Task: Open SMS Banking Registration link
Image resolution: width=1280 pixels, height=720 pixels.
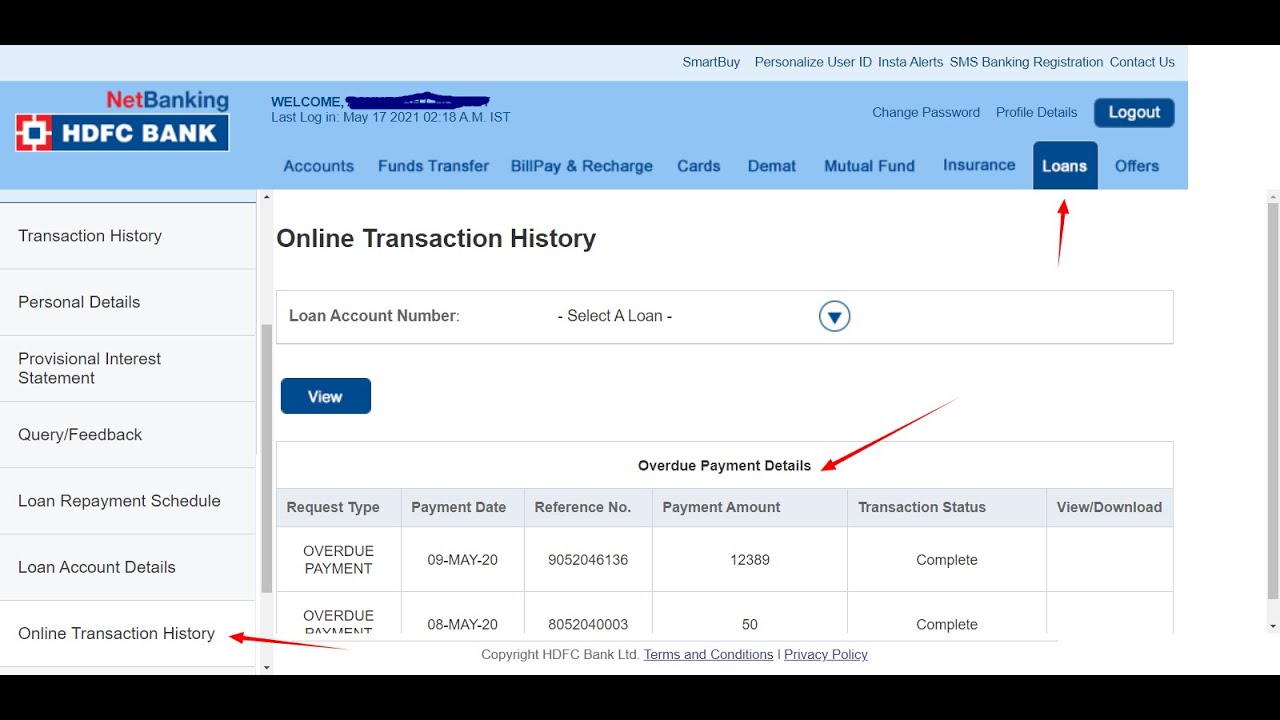Action: tap(1026, 62)
